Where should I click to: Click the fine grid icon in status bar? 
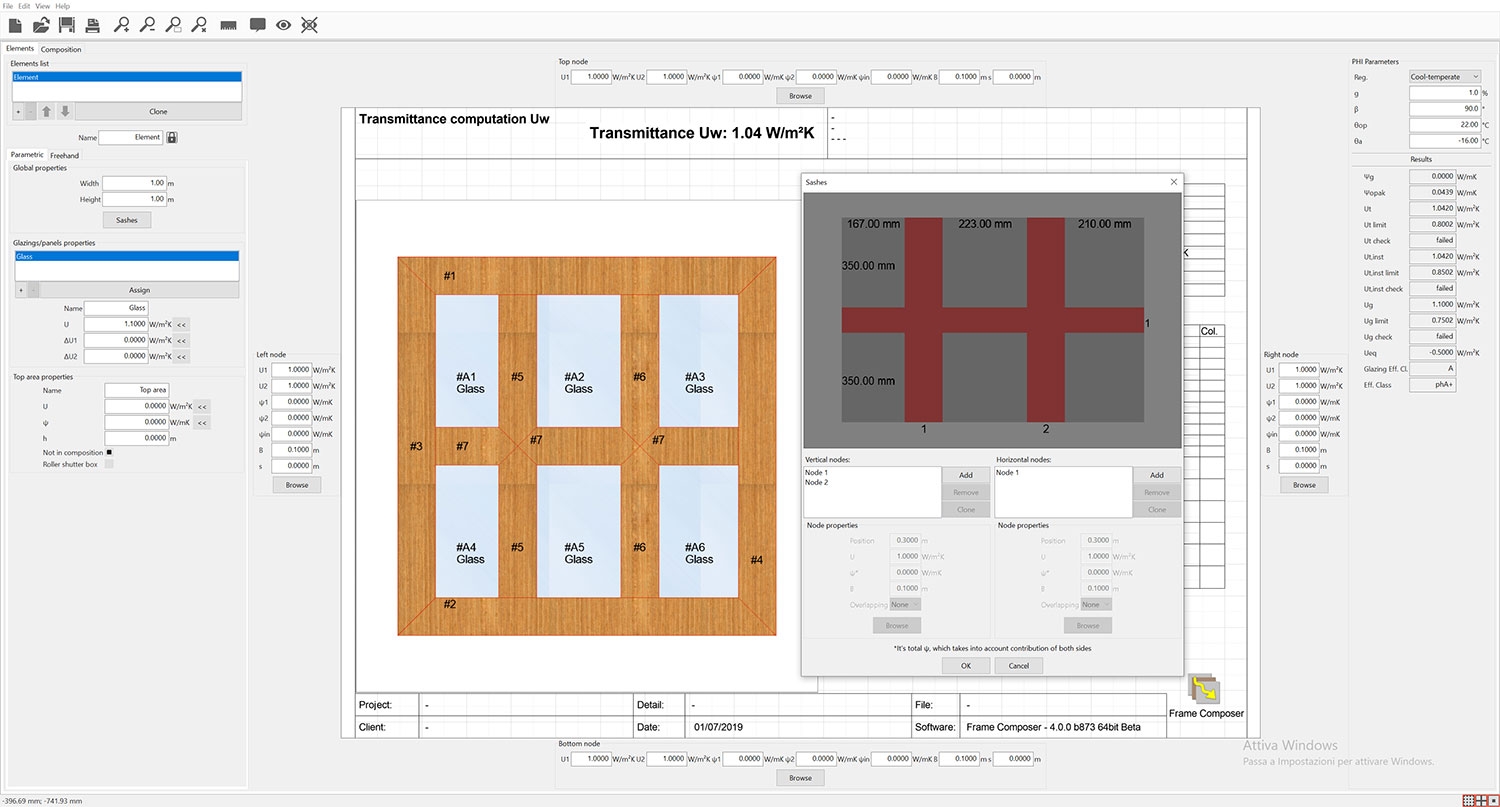[x=1468, y=800]
